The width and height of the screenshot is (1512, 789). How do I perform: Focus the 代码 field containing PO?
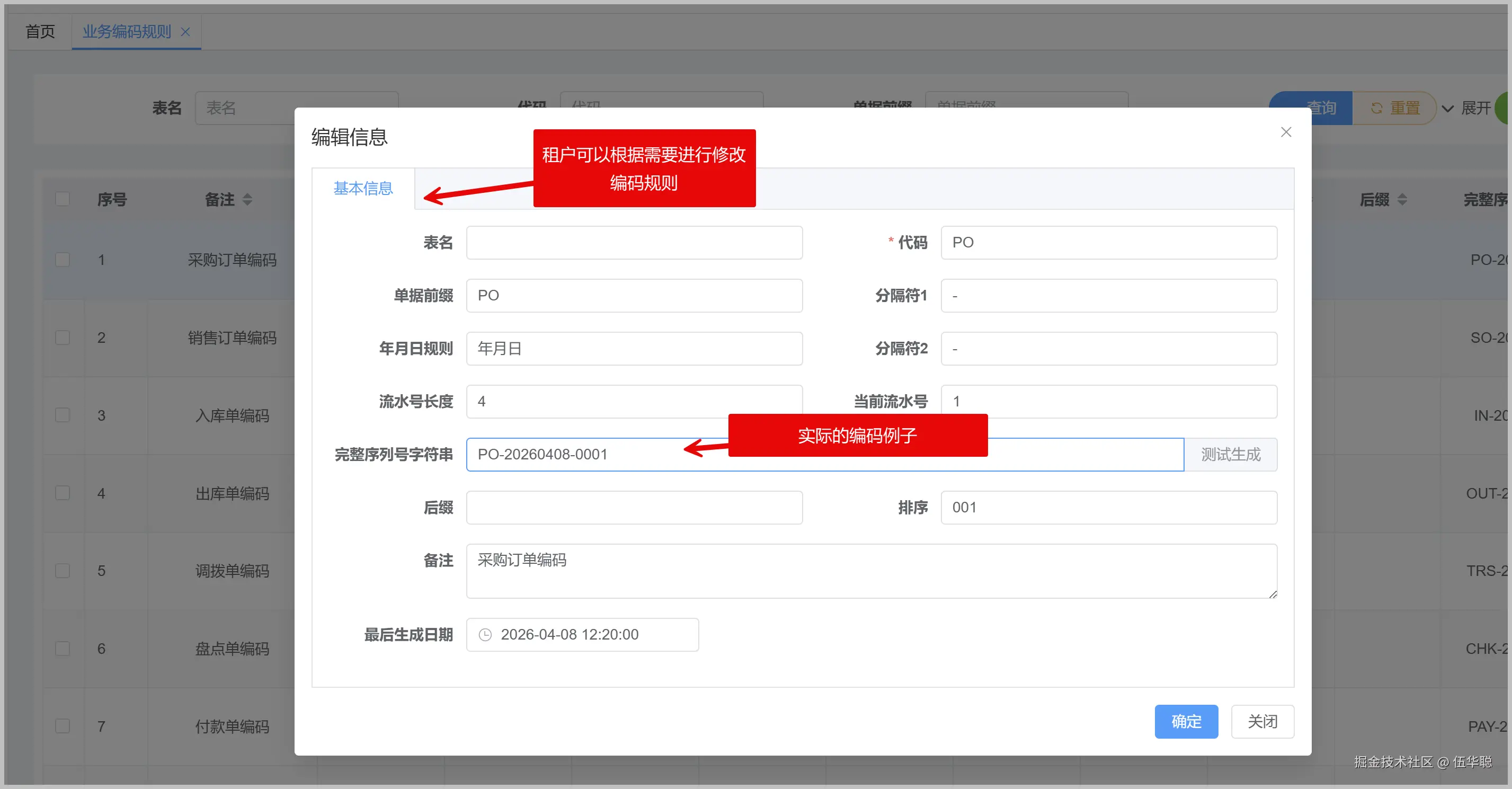pyautogui.click(x=1109, y=243)
